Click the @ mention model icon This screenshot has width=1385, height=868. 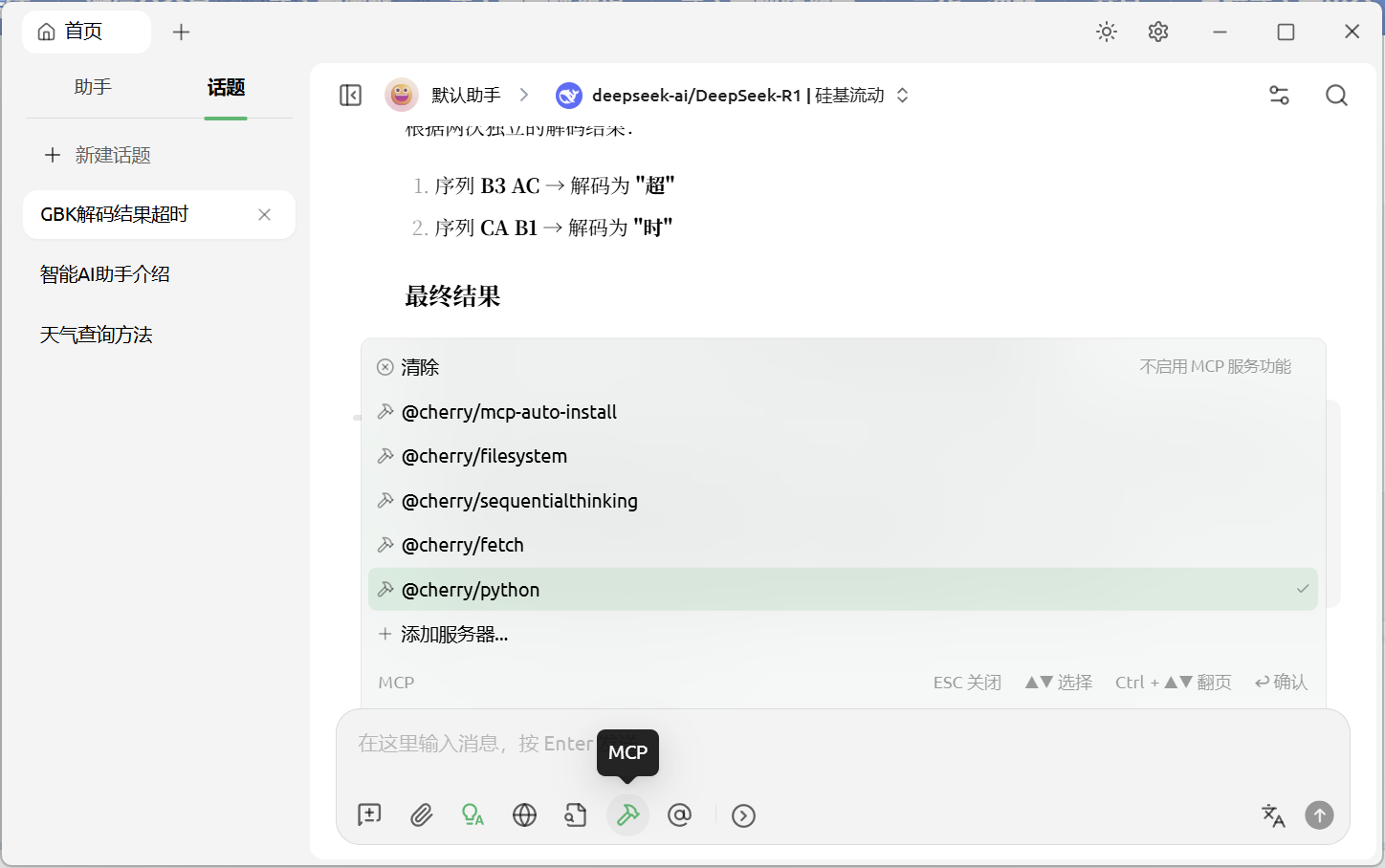coord(680,814)
